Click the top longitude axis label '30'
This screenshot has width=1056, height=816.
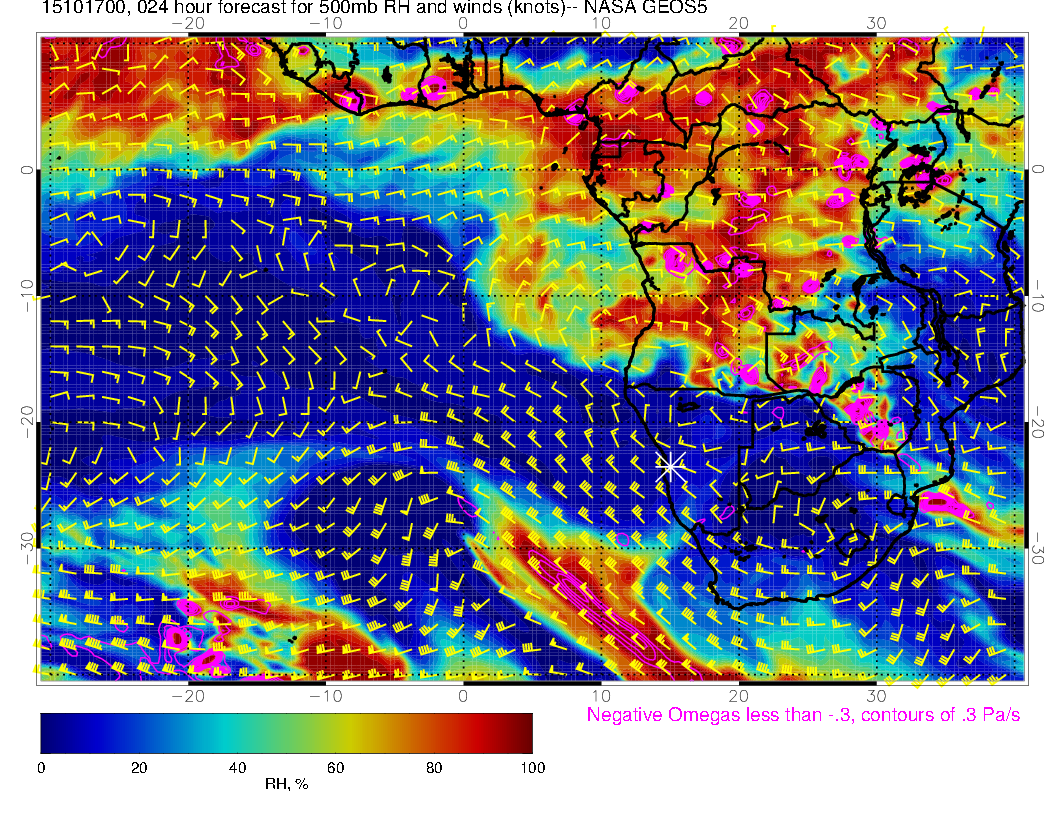(876, 23)
